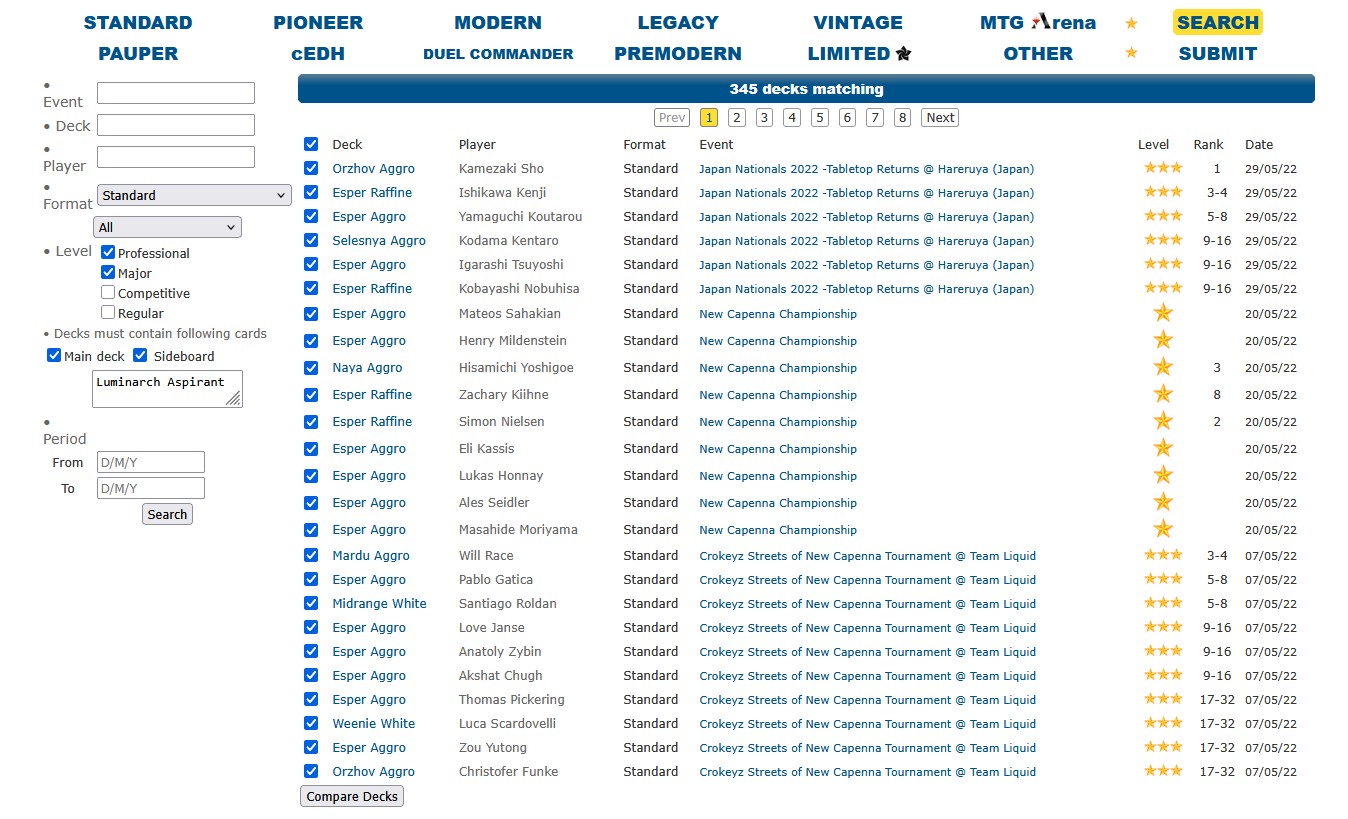
Task: Select VINTAGE in the top navigation
Action: [x=858, y=22]
